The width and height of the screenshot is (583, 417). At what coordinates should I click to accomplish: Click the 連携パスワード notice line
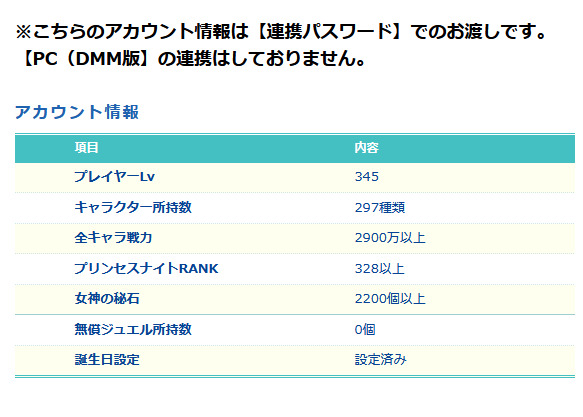point(281,31)
